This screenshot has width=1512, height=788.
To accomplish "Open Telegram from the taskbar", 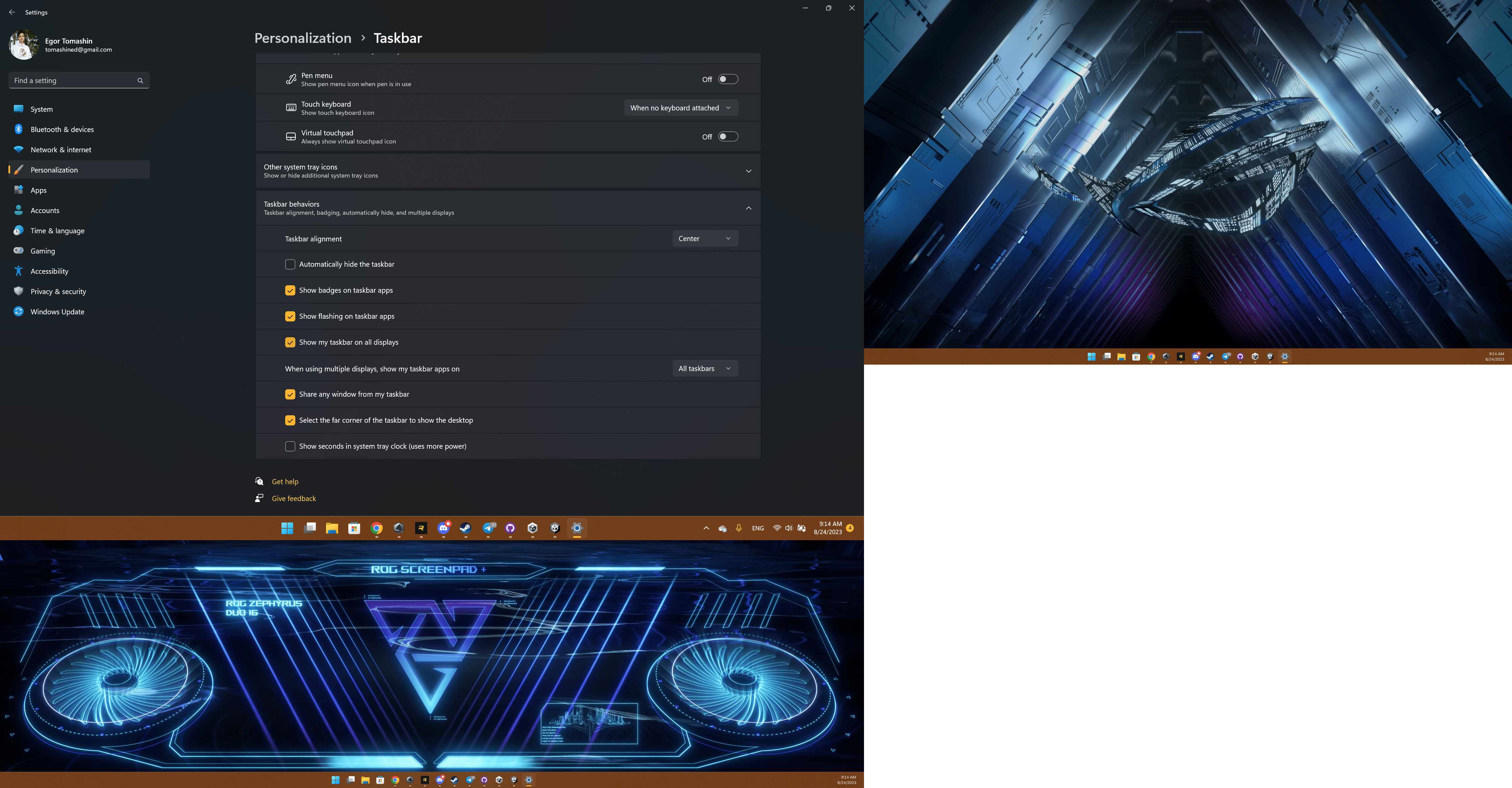I will click(488, 528).
